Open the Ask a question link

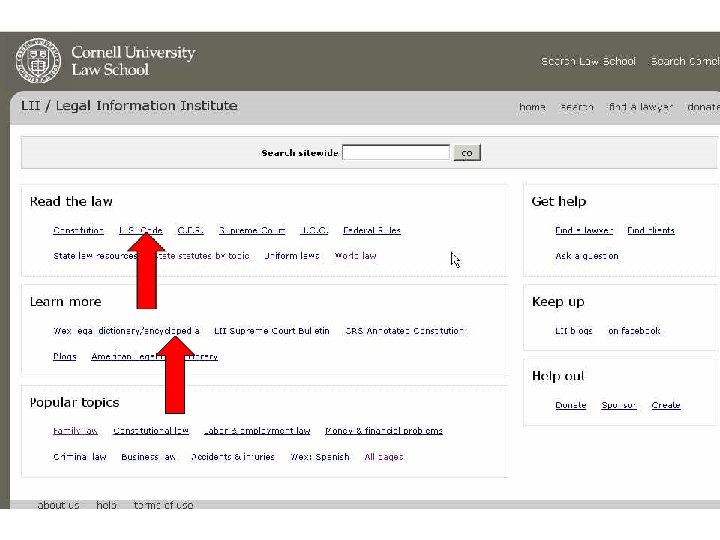coord(587,256)
